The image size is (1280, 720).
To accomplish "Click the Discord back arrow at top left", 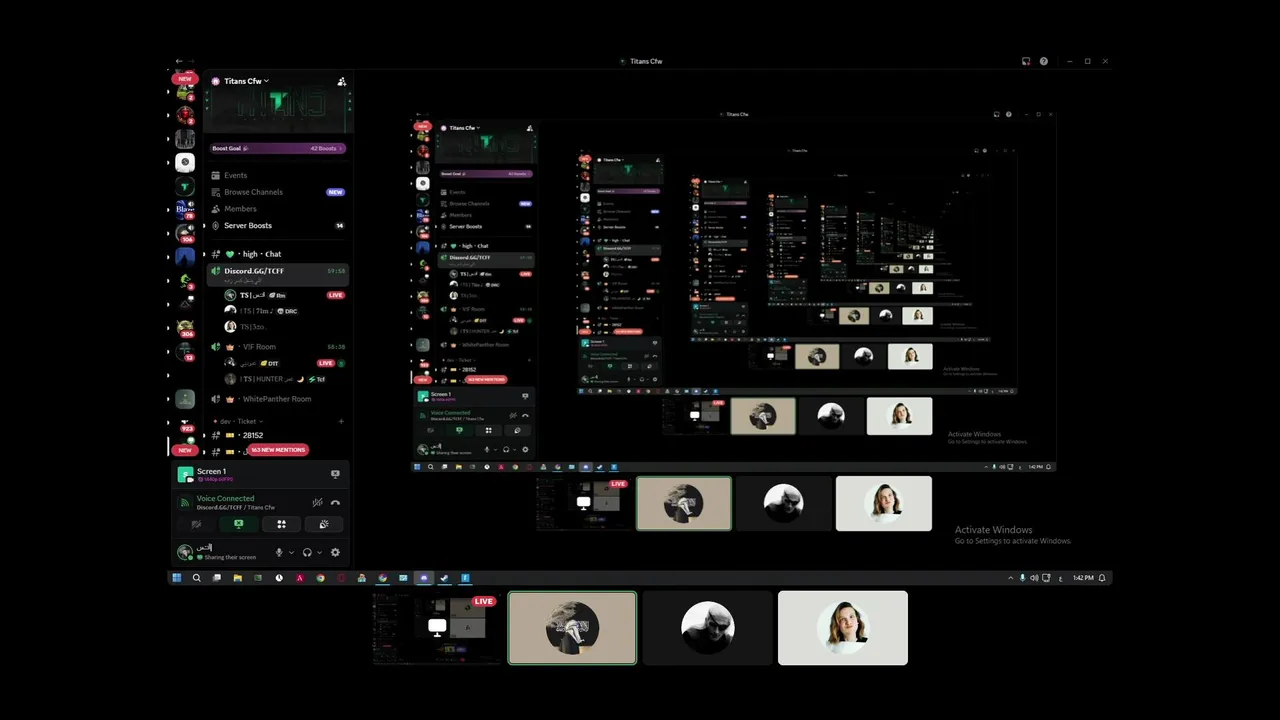I will click(178, 61).
